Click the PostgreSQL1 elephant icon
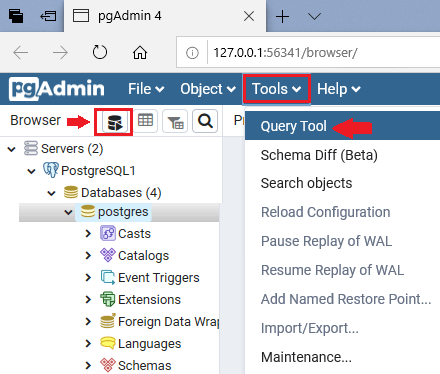 51,170
